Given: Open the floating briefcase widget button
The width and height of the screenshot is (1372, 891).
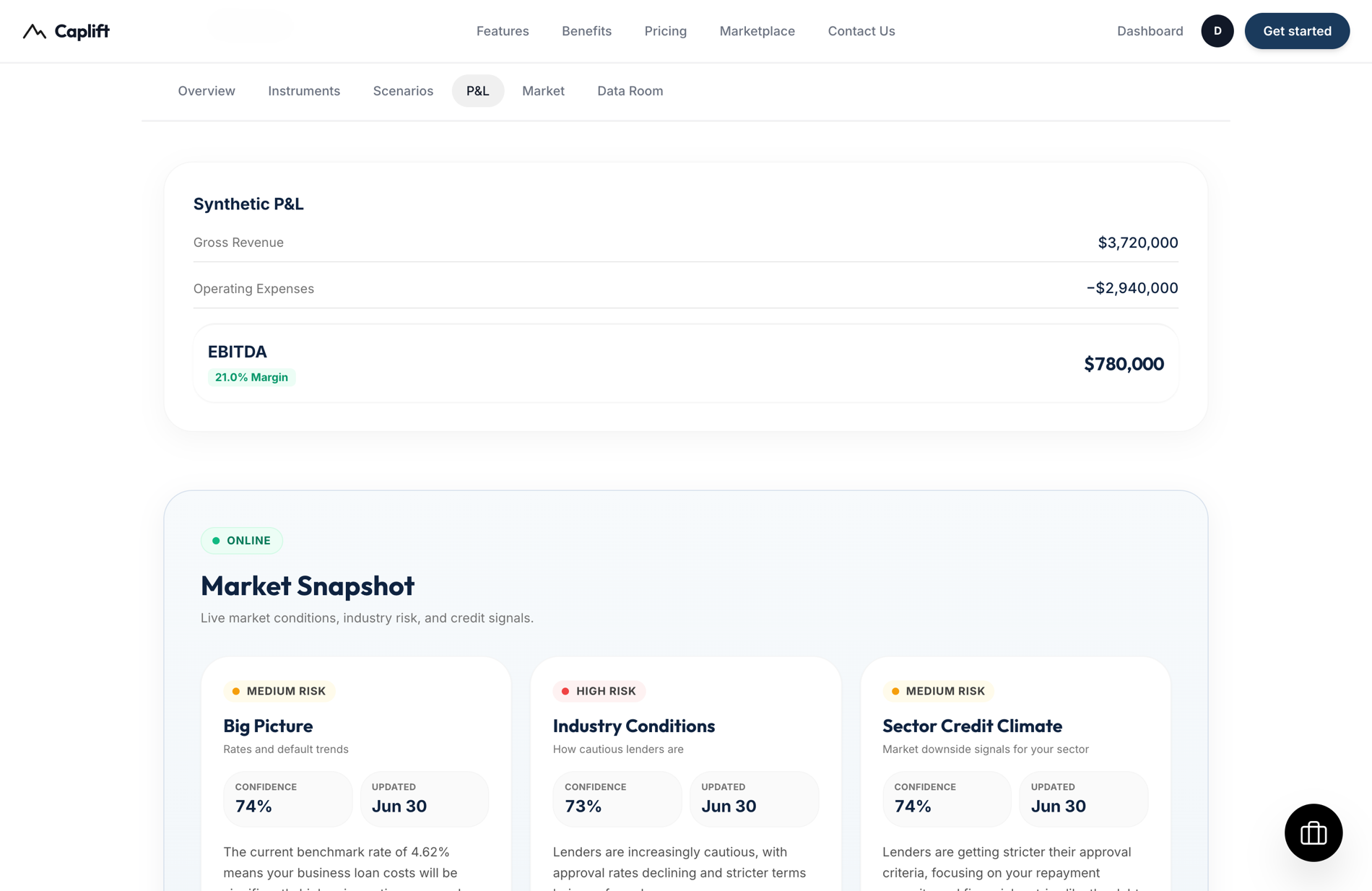Looking at the screenshot, I should coord(1313,833).
